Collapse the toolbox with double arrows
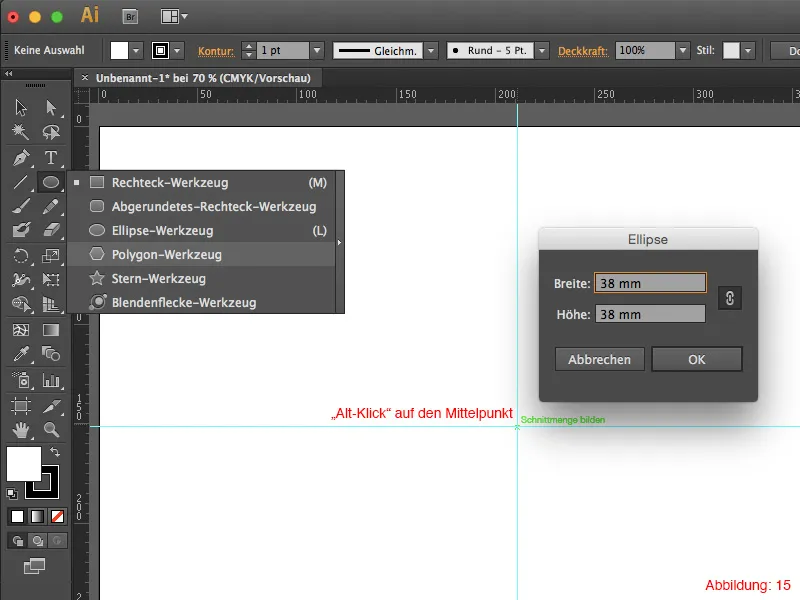 tap(9, 73)
